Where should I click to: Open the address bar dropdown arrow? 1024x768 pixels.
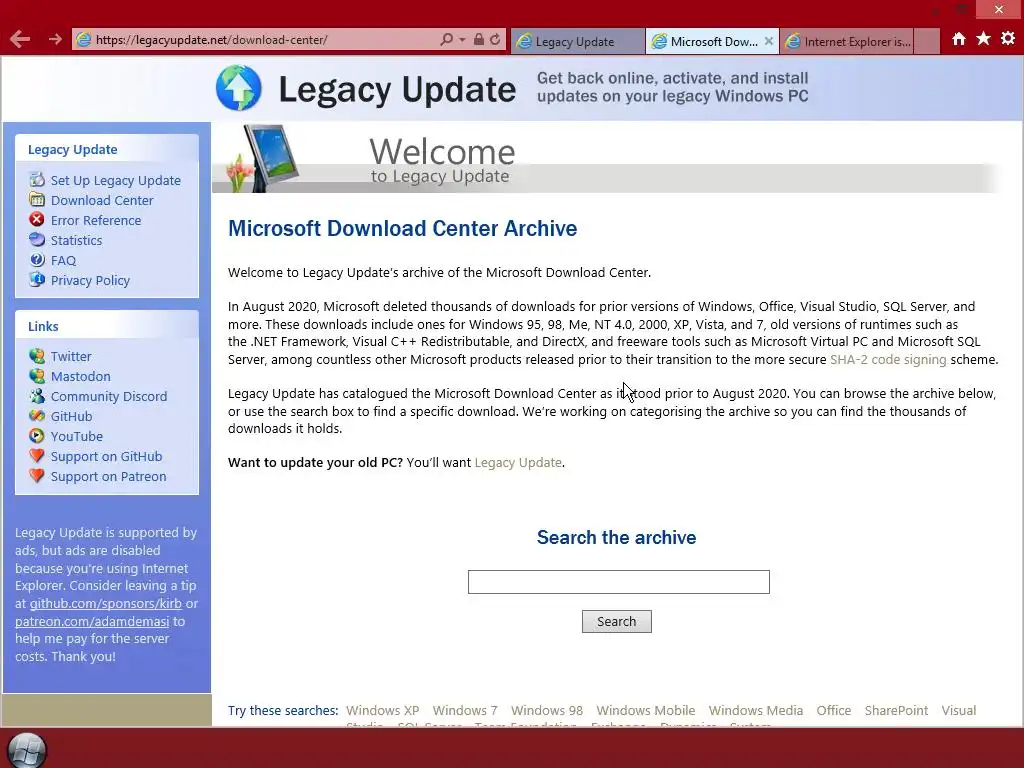click(x=462, y=39)
